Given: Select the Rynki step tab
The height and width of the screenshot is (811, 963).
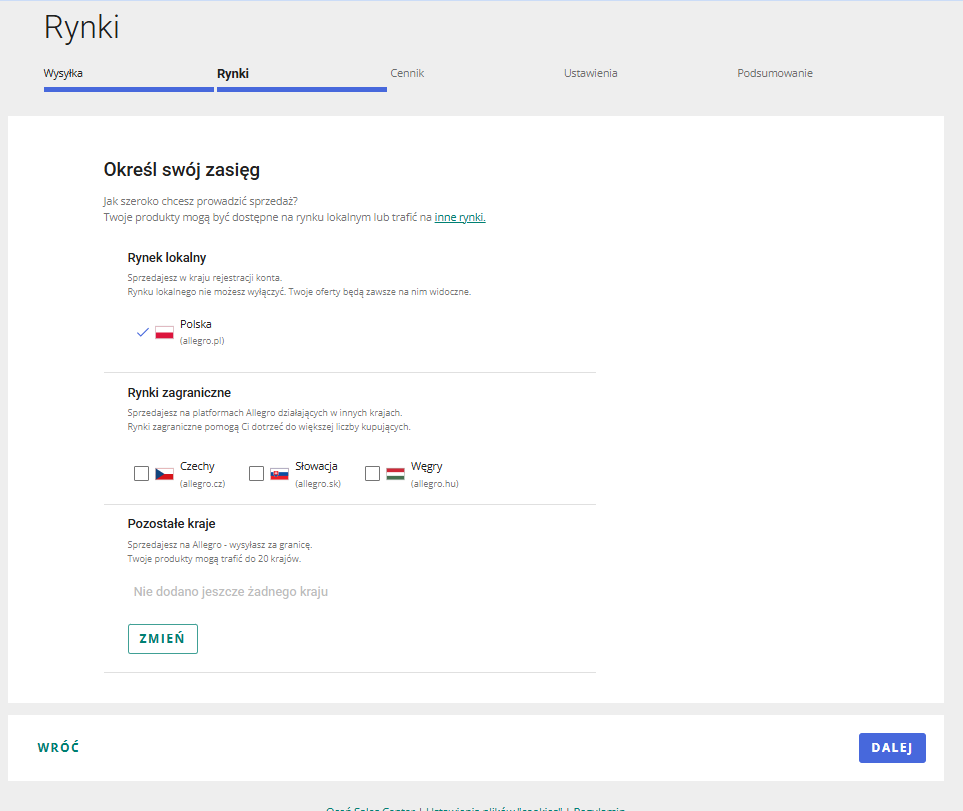Looking at the screenshot, I should (x=233, y=73).
